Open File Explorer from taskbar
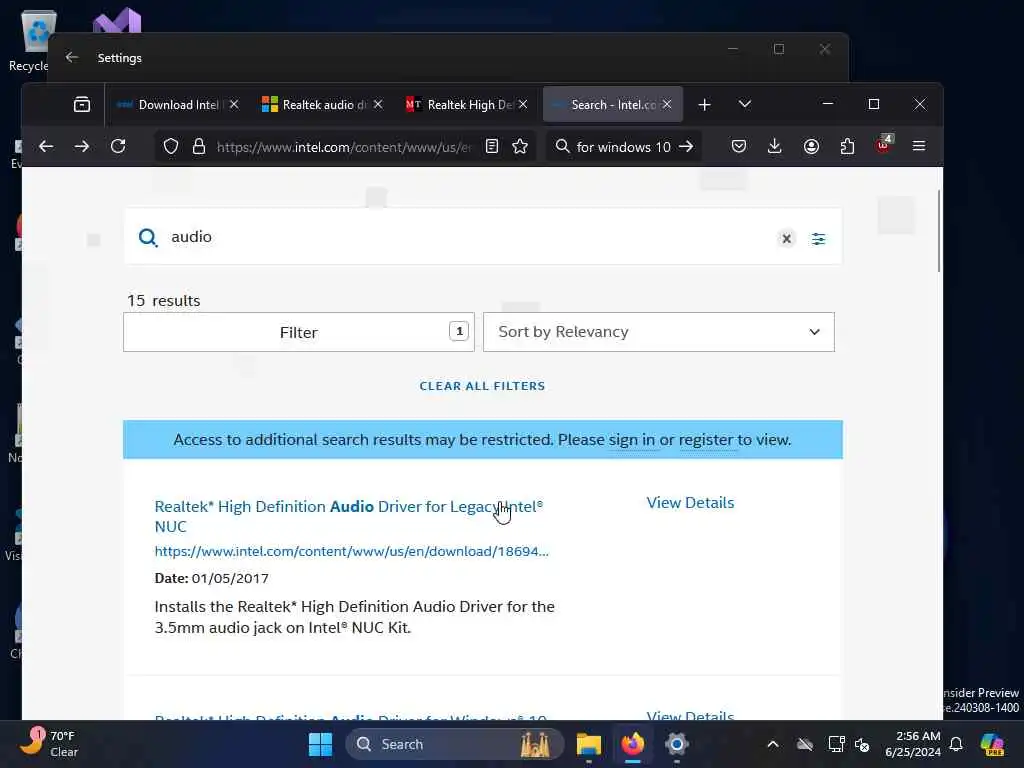Viewport: 1024px width, 768px height. pos(588,744)
